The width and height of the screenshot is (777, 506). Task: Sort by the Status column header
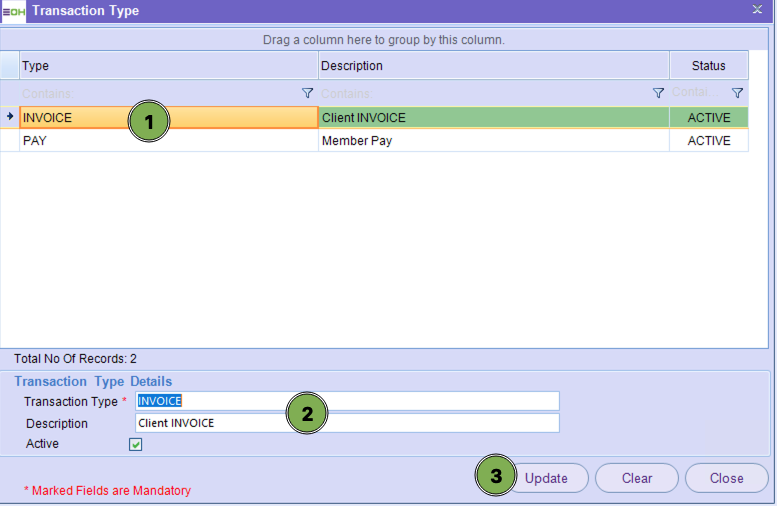pos(708,66)
